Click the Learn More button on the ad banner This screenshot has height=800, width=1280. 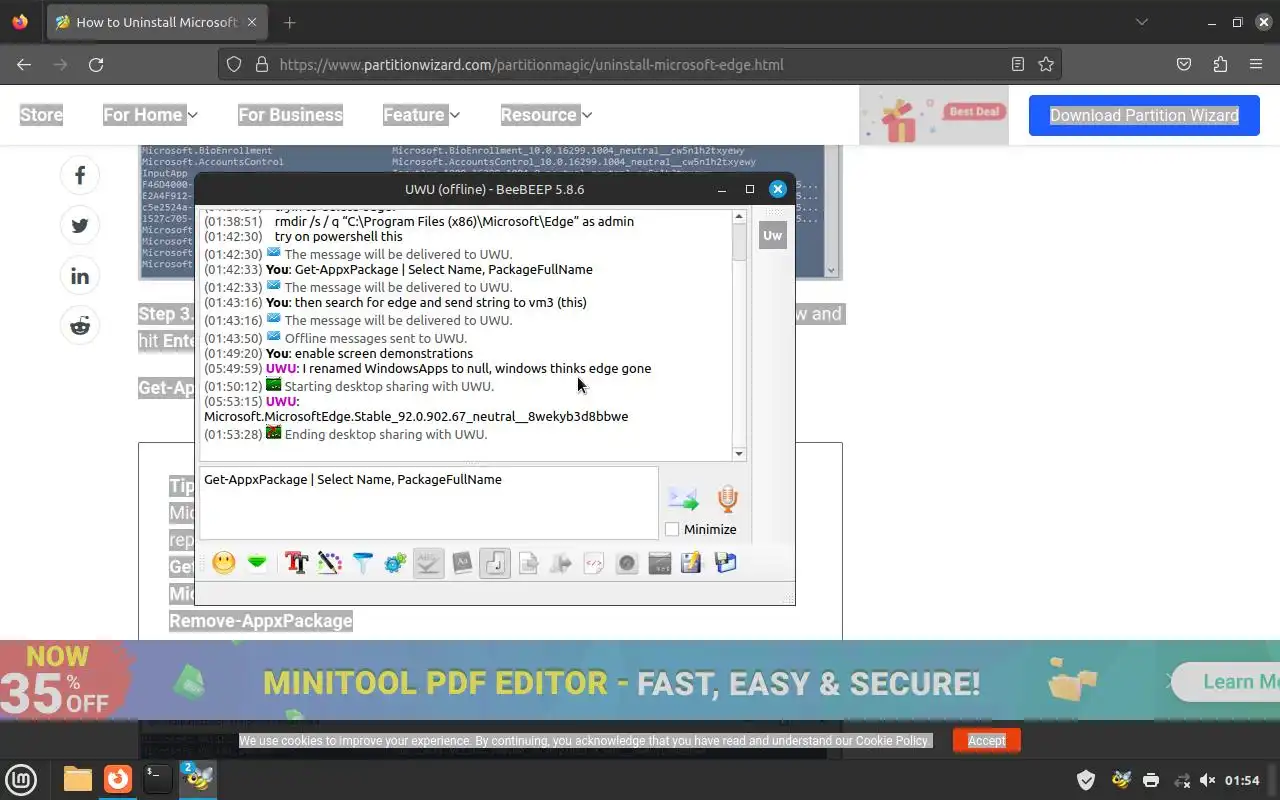click(1228, 682)
